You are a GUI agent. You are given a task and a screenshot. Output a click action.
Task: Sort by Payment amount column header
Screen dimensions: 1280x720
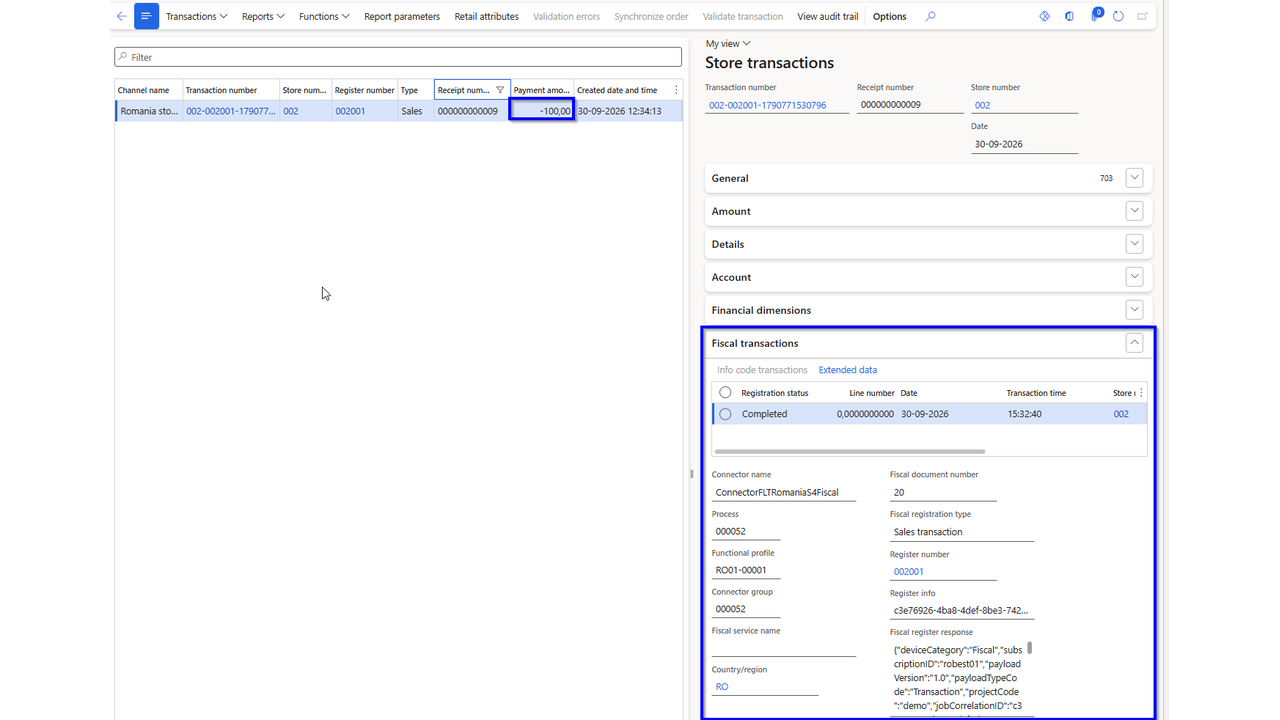coord(541,90)
